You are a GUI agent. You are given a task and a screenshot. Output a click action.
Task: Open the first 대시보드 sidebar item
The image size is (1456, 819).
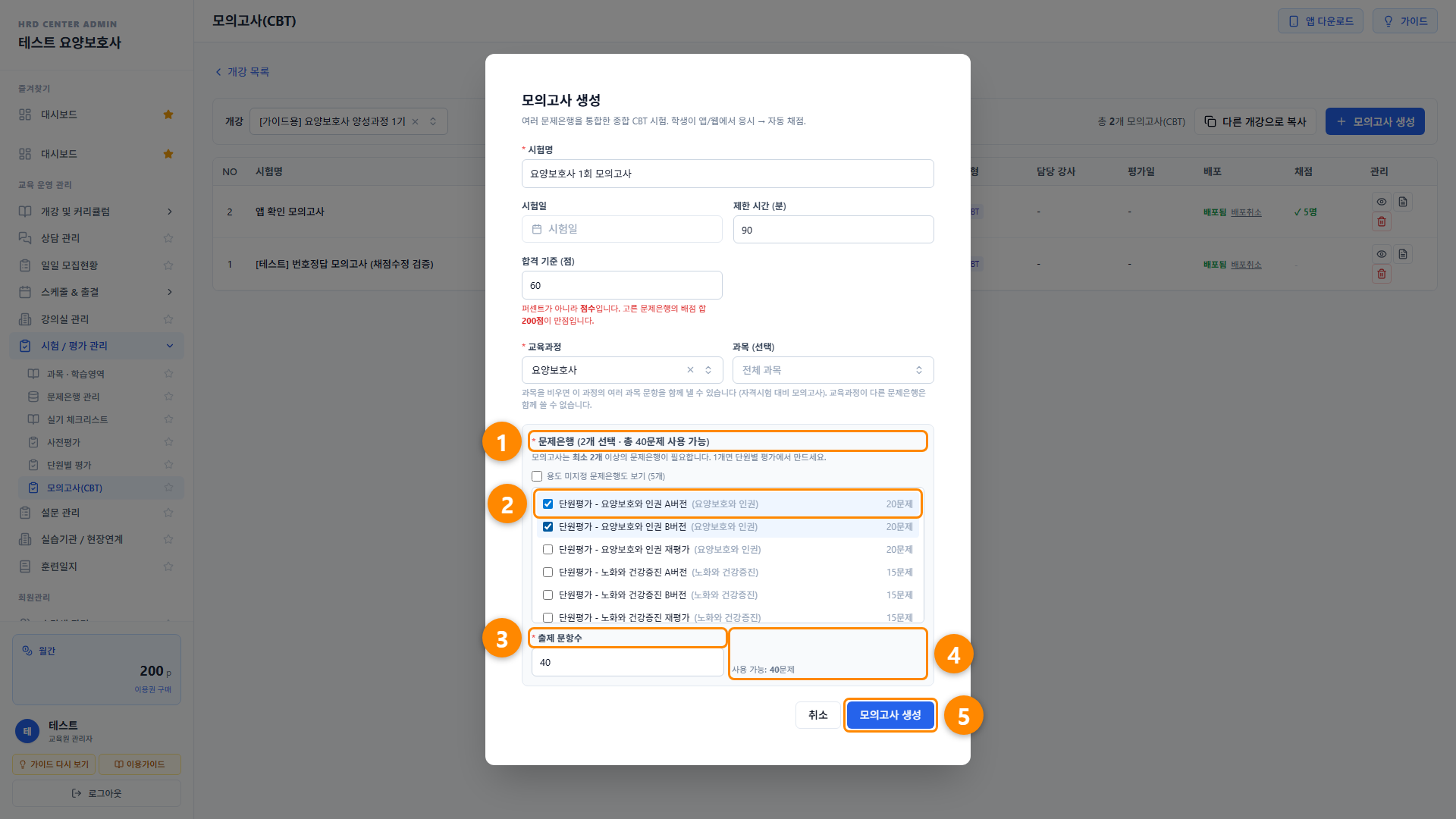tap(96, 115)
